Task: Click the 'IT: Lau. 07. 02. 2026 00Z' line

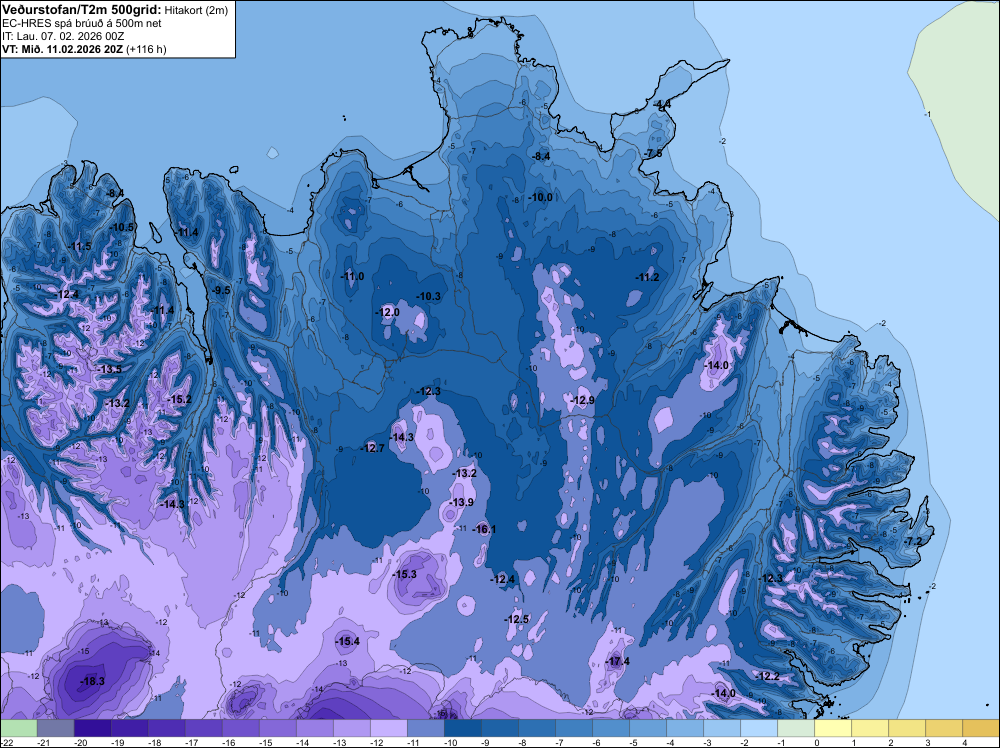Action: 62,36
